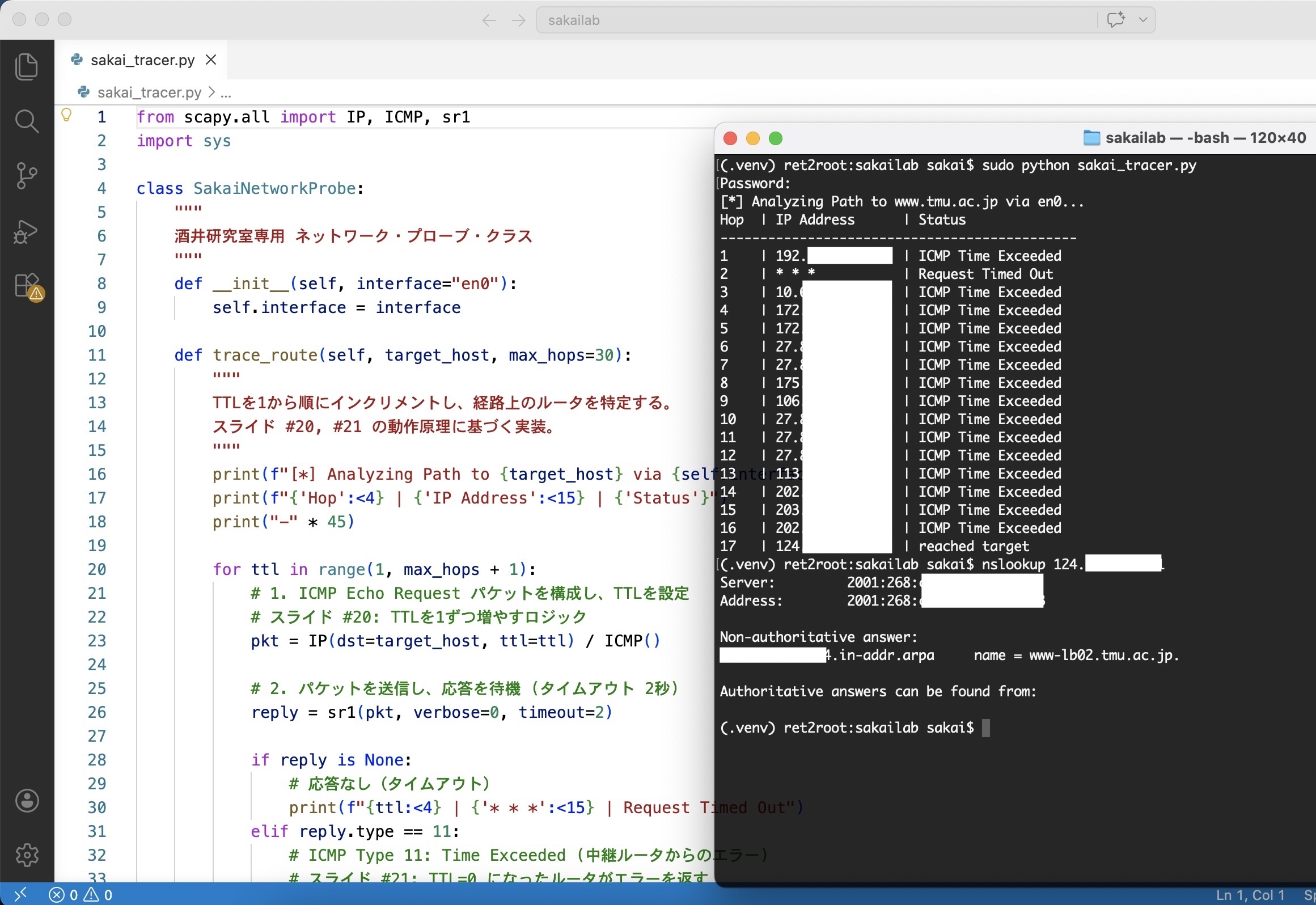Open the AI chat icon in title bar

[1116, 19]
